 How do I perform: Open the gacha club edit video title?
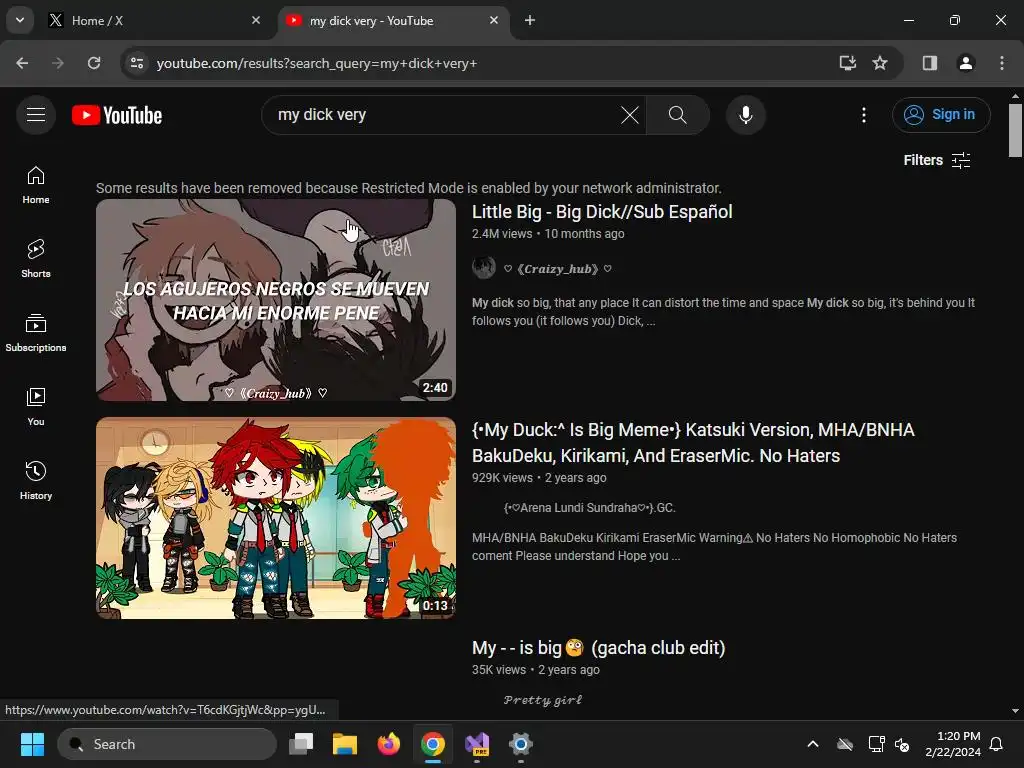pyautogui.click(x=598, y=648)
